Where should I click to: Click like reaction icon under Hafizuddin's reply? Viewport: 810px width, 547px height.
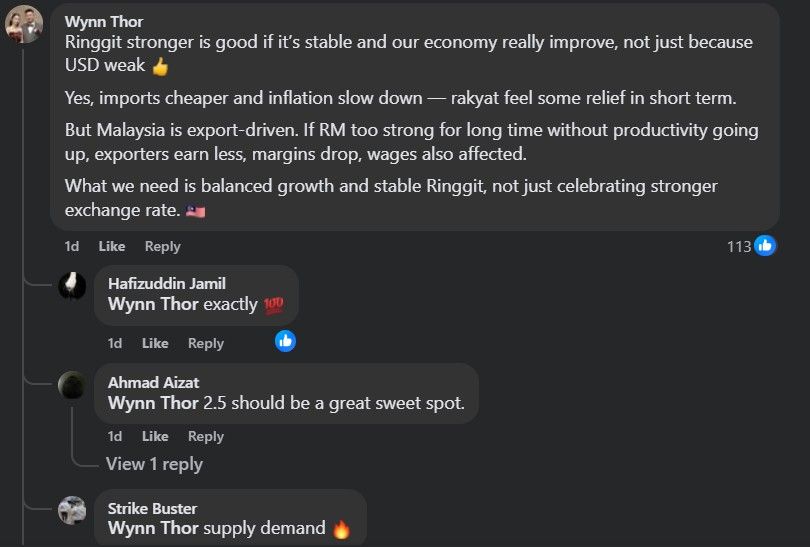285,341
